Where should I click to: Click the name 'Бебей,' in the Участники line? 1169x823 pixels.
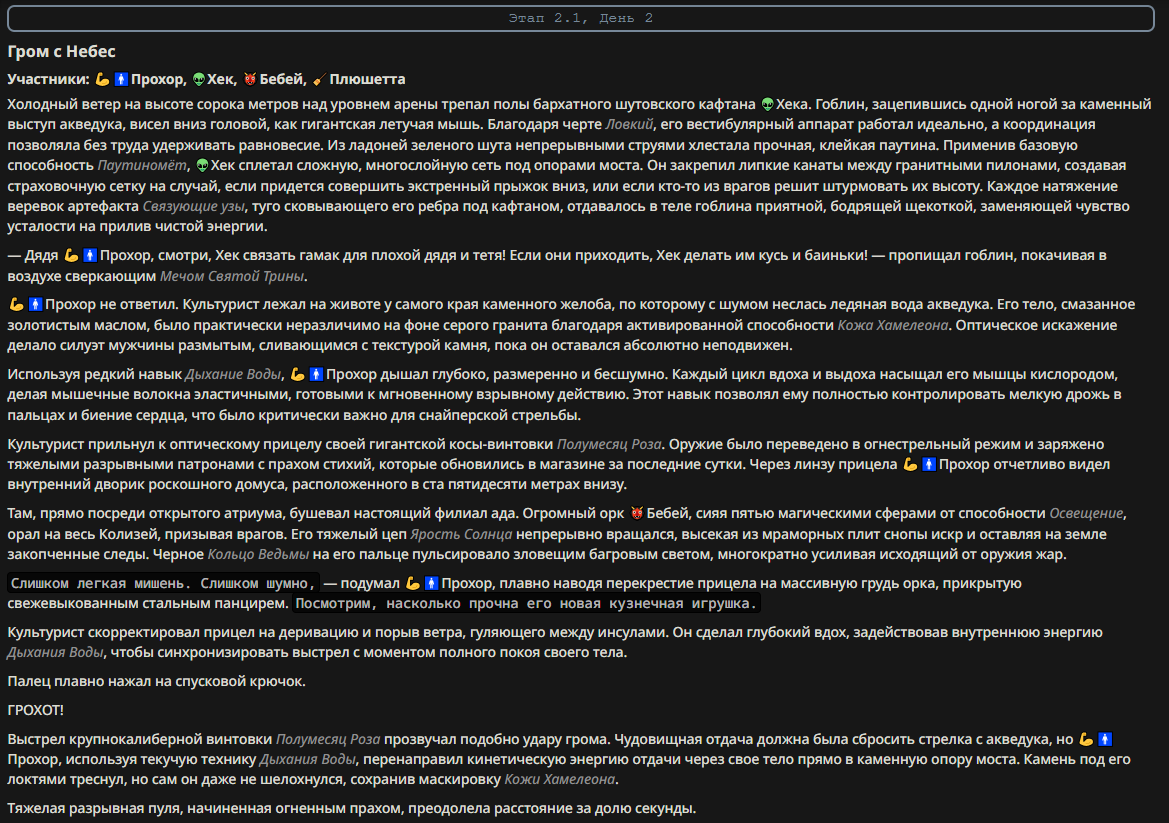point(283,79)
